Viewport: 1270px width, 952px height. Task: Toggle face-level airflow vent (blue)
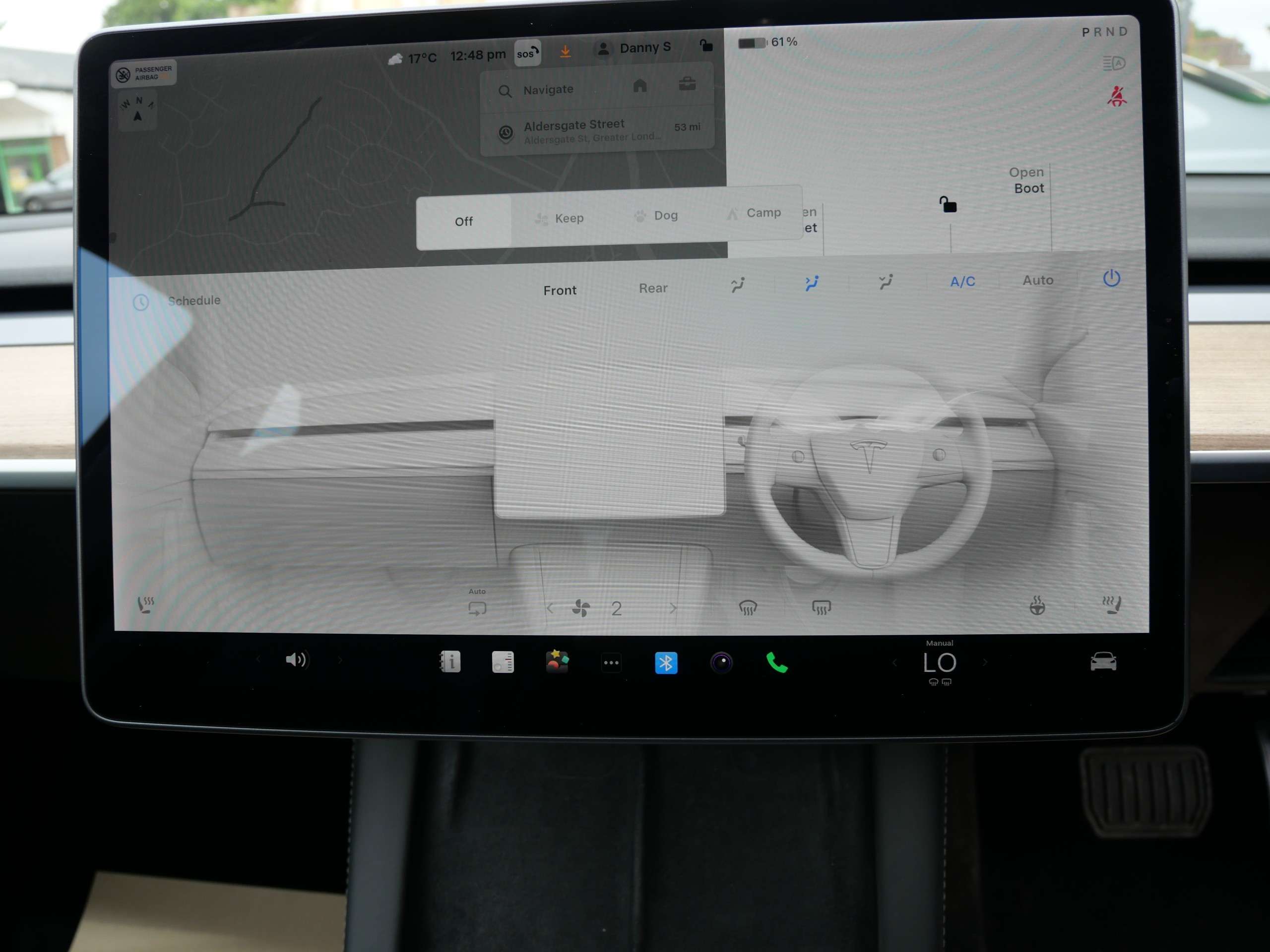pos(811,283)
